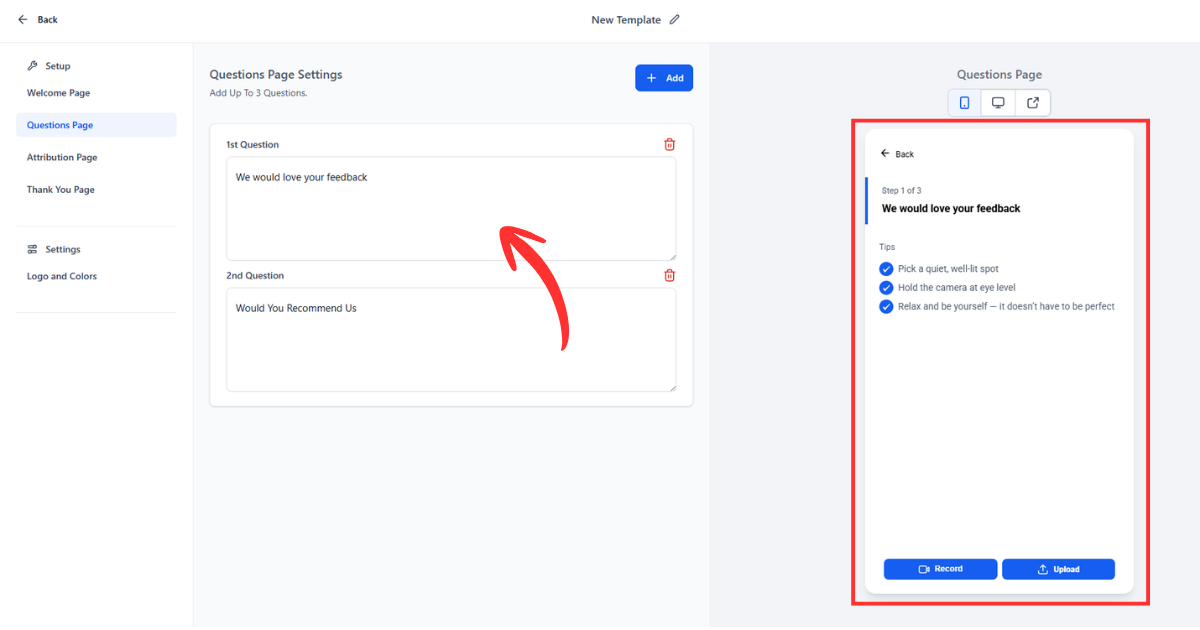Open the Thank You Page settings
The width and height of the screenshot is (1200, 630).
[61, 189]
